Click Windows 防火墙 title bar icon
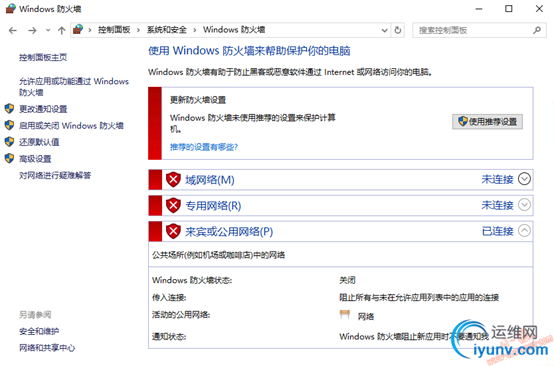Image resolution: width=554 pixels, height=366 pixels. click(x=11, y=8)
